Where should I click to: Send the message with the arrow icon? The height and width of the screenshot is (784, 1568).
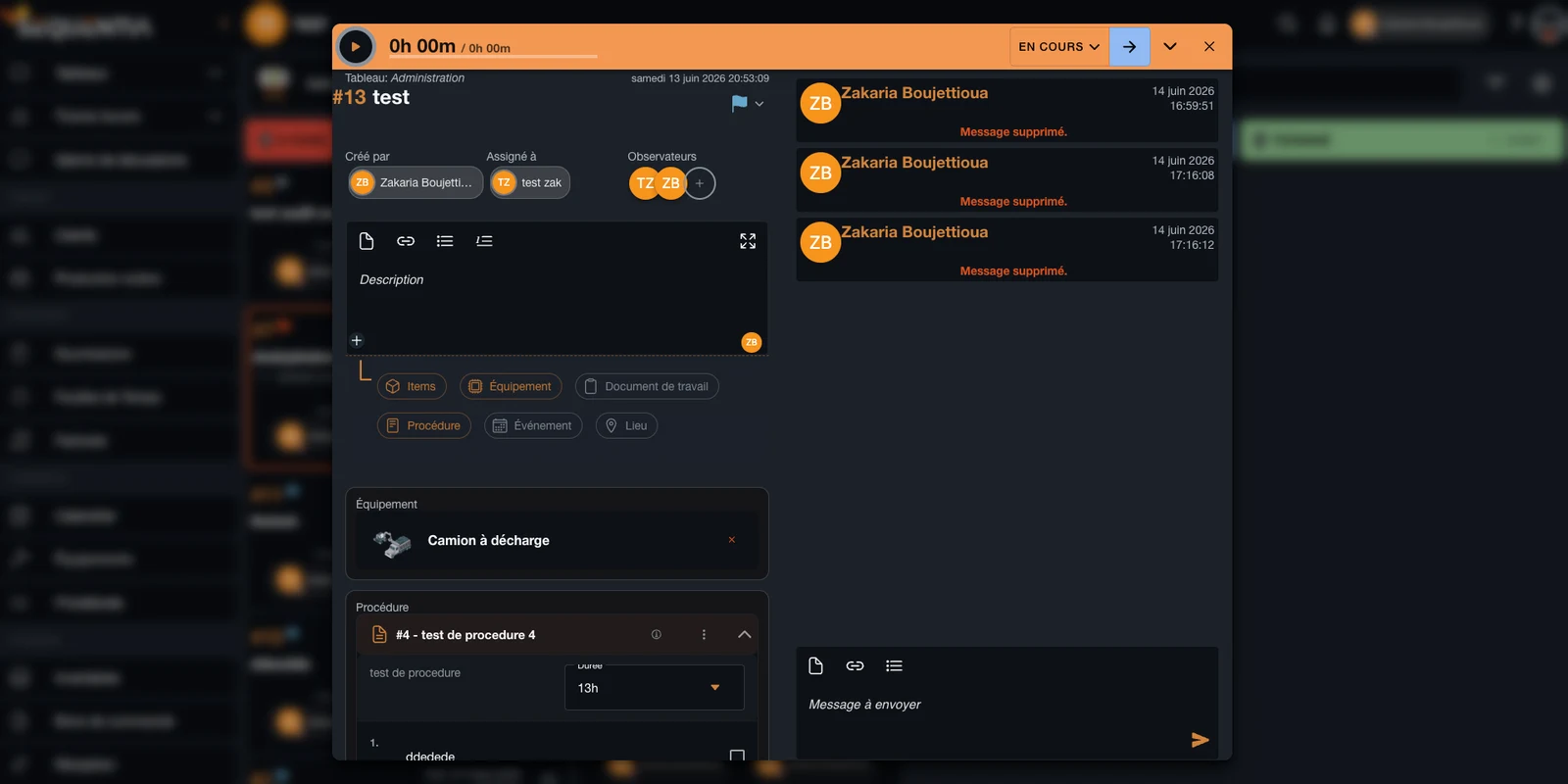(x=1200, y=740)
